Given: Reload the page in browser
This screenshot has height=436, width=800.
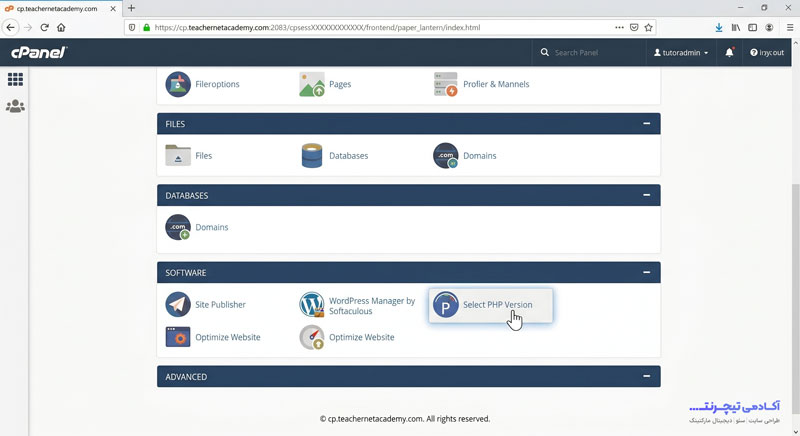Looking at the screenshot, I should pyautogui.click(x=44, y=28).
